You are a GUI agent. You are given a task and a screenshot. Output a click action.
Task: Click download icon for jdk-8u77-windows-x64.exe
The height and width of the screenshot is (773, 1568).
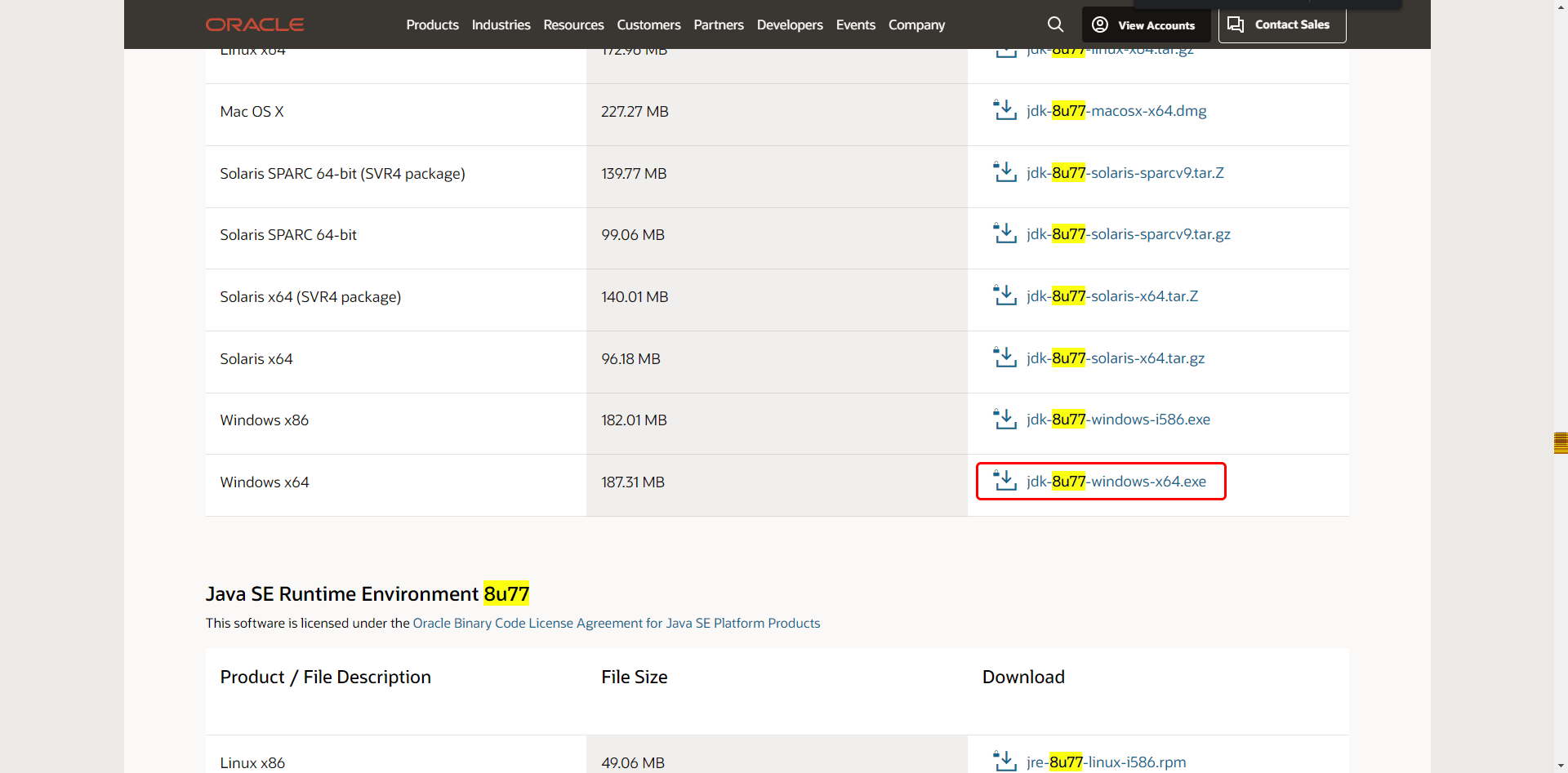coord(1004,481)
